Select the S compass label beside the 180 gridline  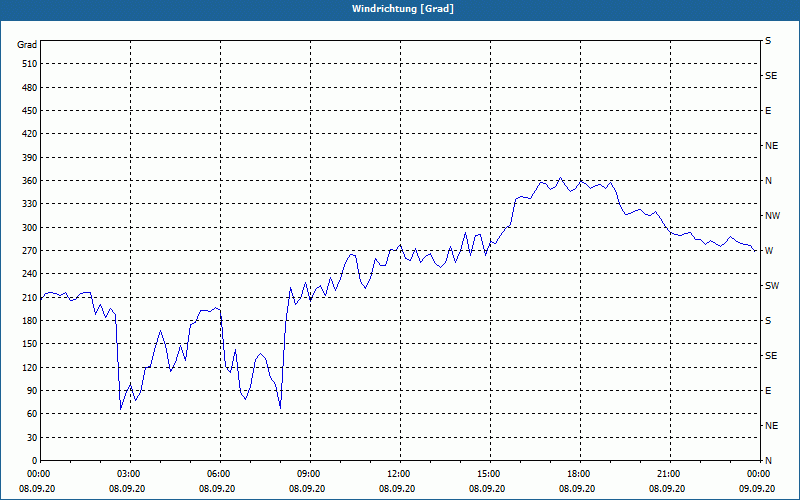coord(768,321)
